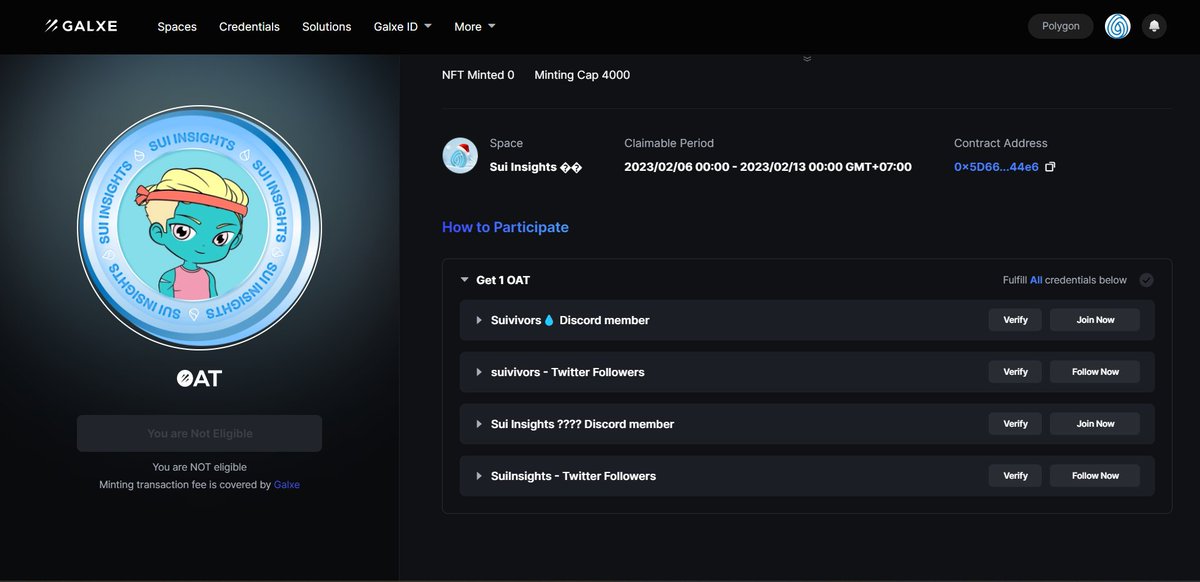
Task: Click Join Now for Sui Insights Discord
Action: (1095, 424)
